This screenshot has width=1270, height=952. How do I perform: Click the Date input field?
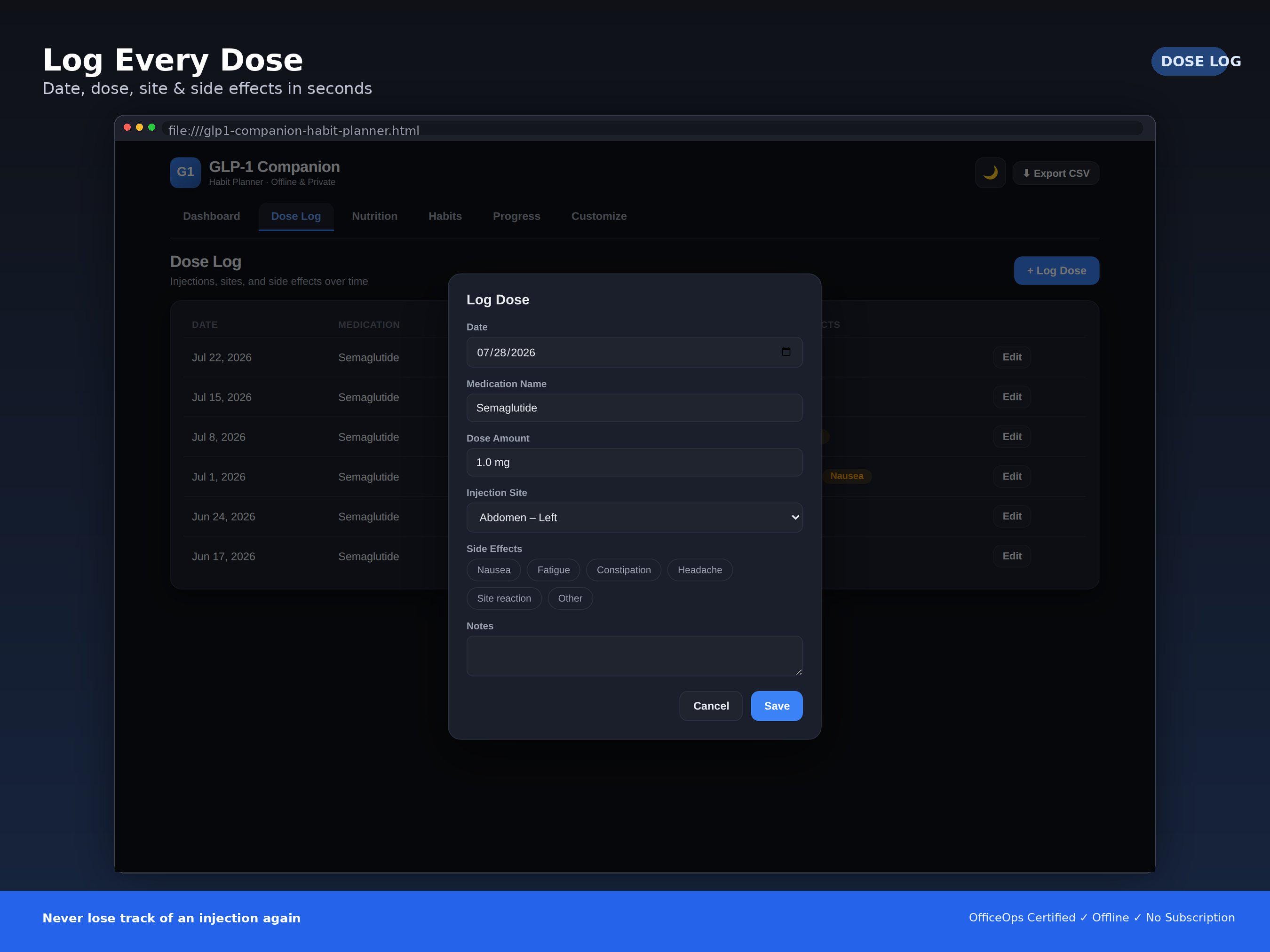[x=635, y=352]
